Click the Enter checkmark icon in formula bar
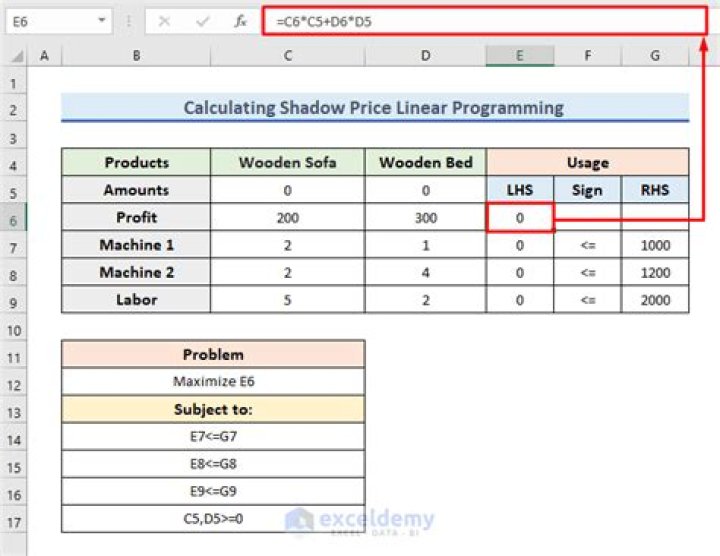Screen dimensions: 720x556 [x=202, y=21]
